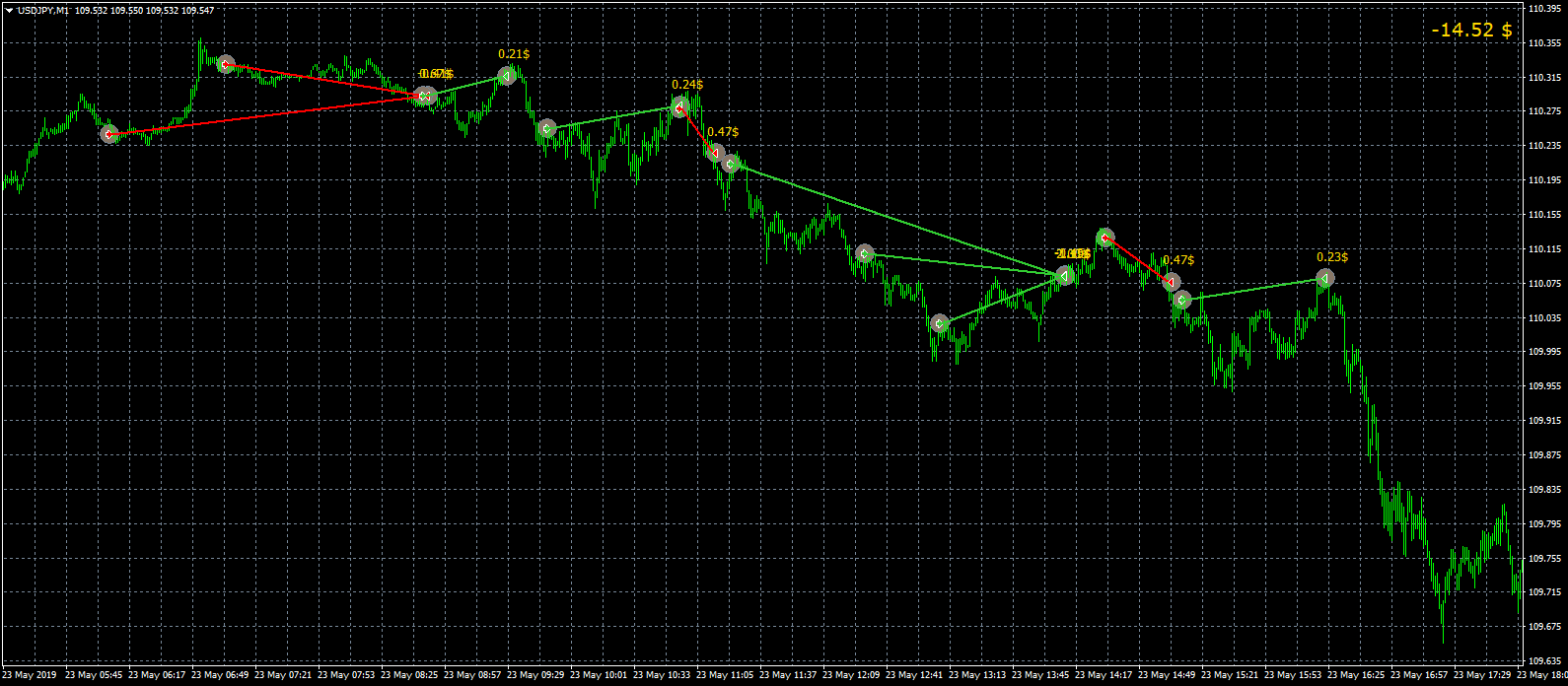1568x686 pixels.
Task: Open the chart menu triangle beside USDJPY,M1
Action: point(9,10)
